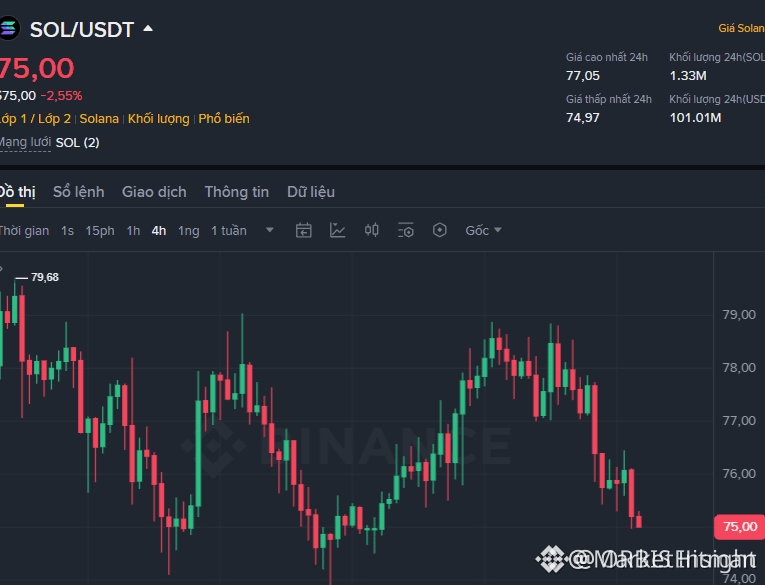Click the 75,00 current price marker on axis
The width and height of the screenshot is (765, 585).
pyautogui.click(x=739, y=527)
